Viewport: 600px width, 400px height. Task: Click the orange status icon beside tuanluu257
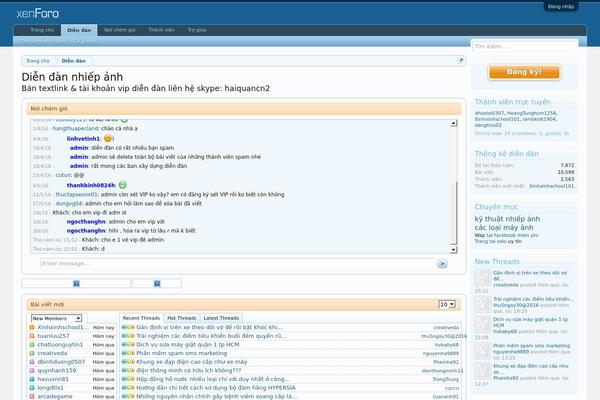tap(32, 336)
